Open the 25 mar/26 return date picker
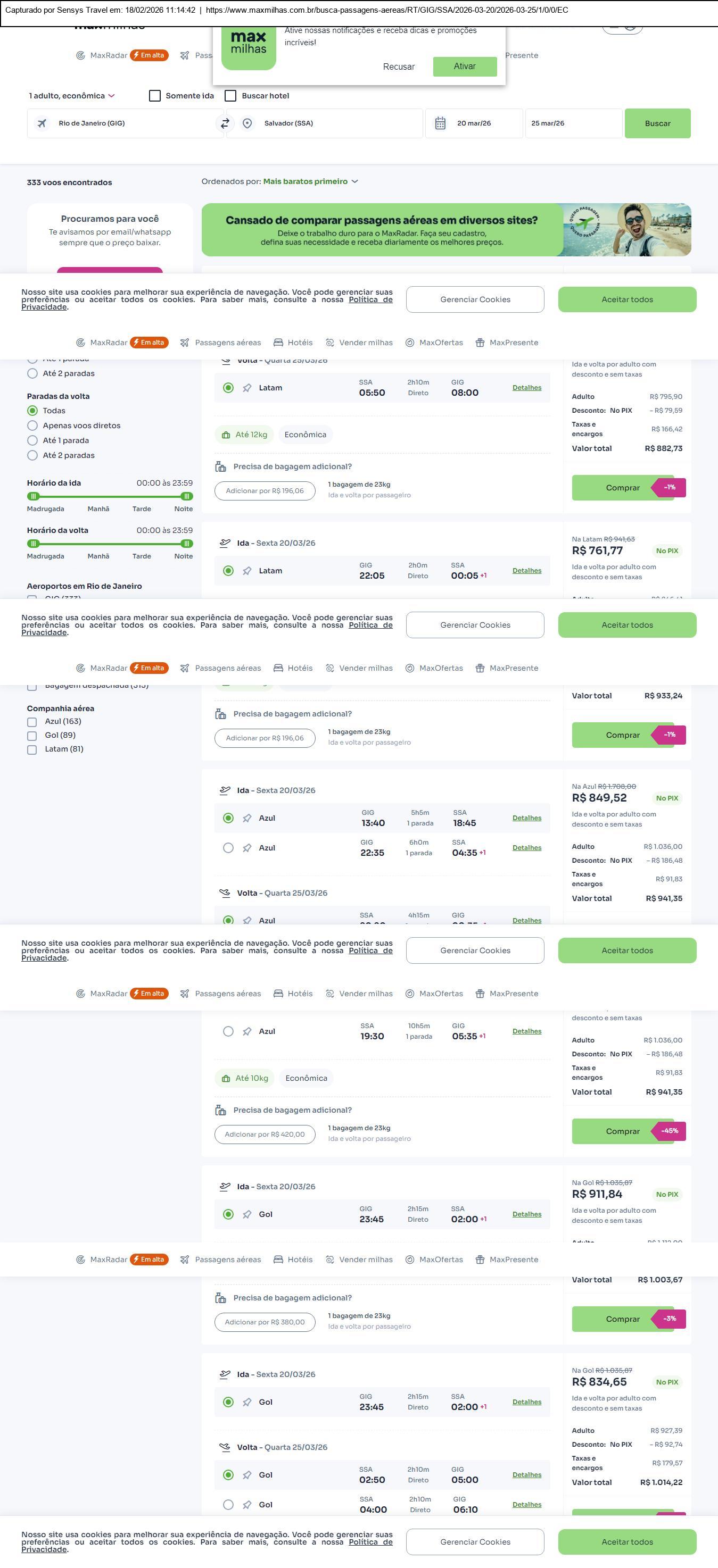The height and width of the screenshot is (1568, 718). coord(573,123)
